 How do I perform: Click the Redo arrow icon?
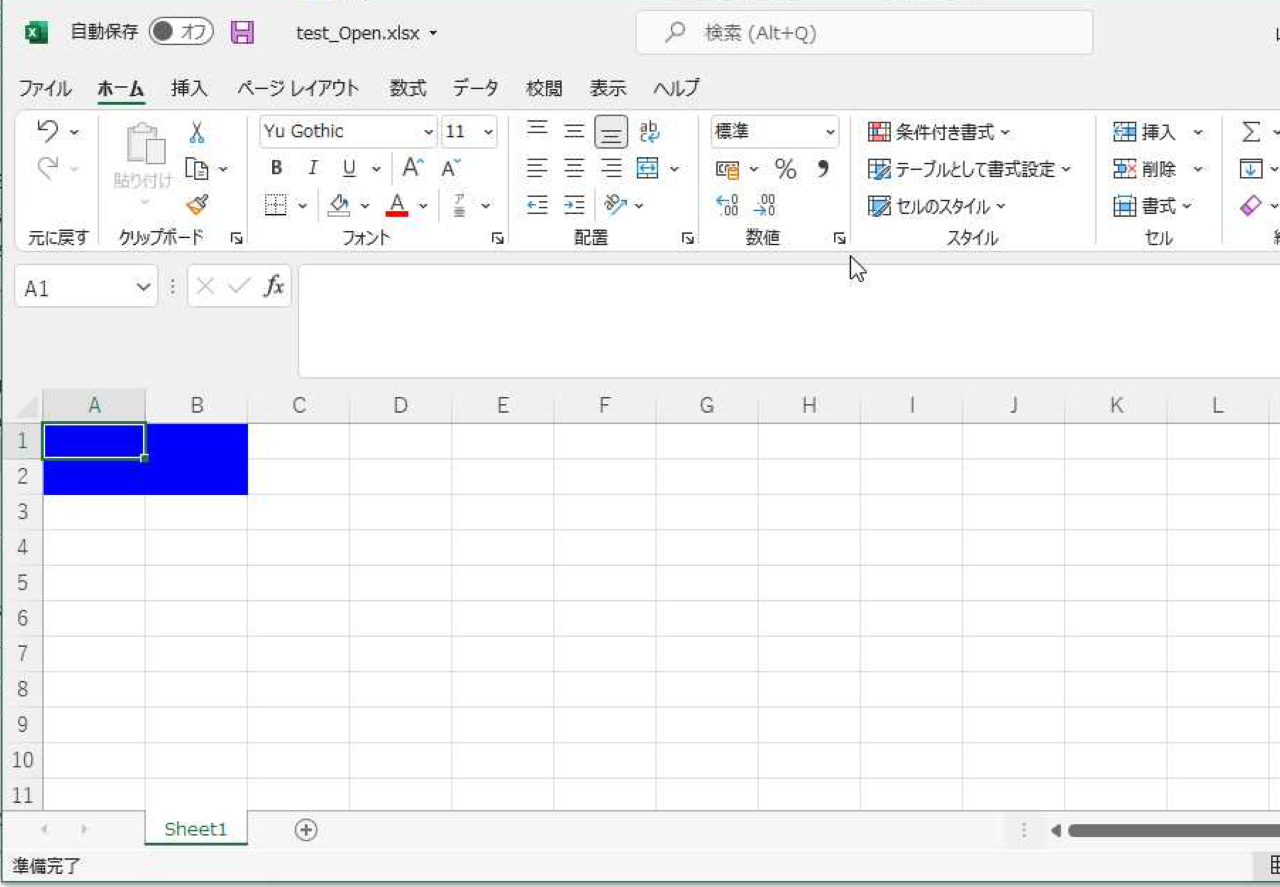(x=48, y=168)
